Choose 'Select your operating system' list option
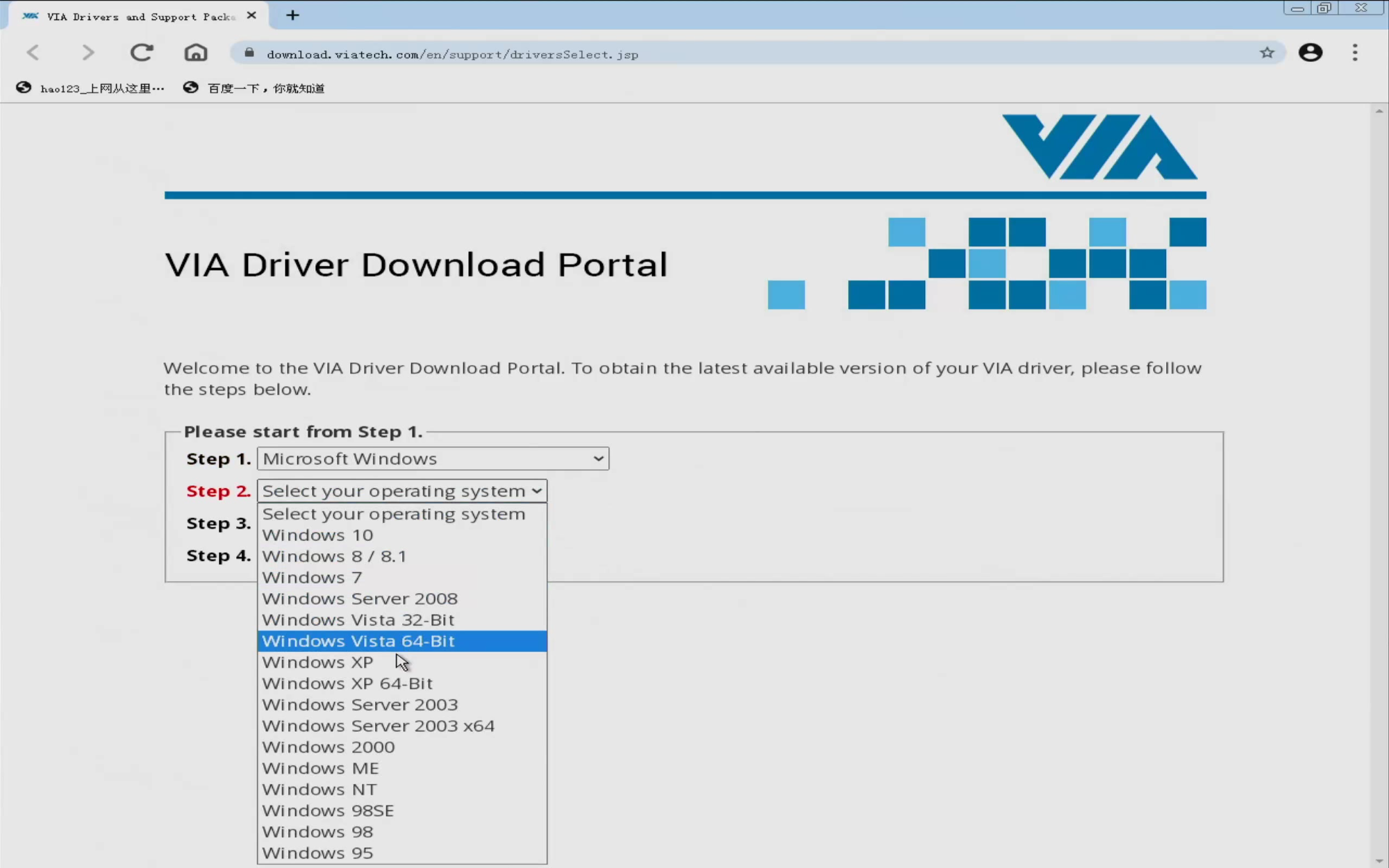This screenshot has height=868, width=1389. pyautogui.click(x=402, y=515)
